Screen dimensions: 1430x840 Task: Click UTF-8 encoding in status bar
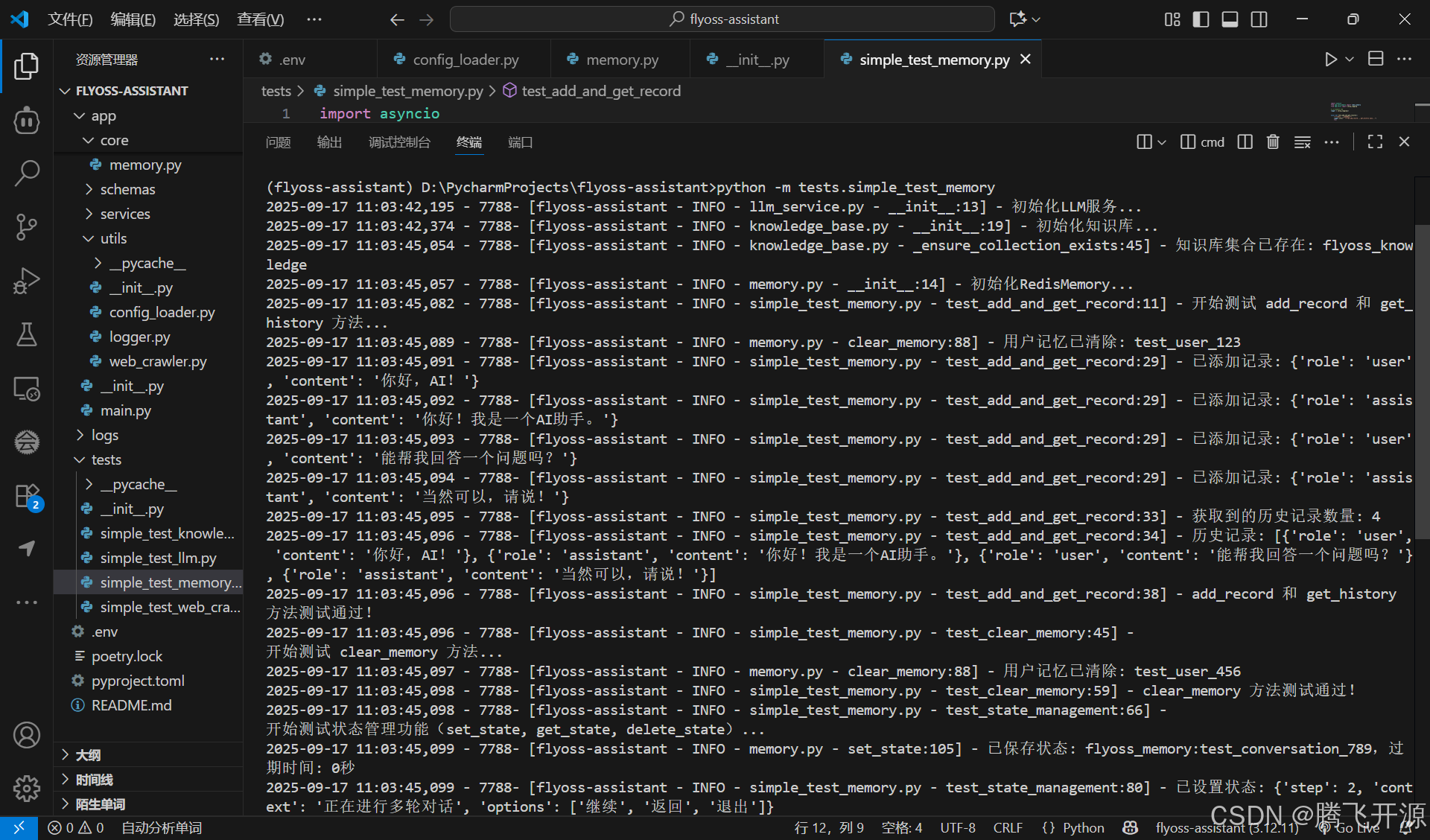point(957,827)
